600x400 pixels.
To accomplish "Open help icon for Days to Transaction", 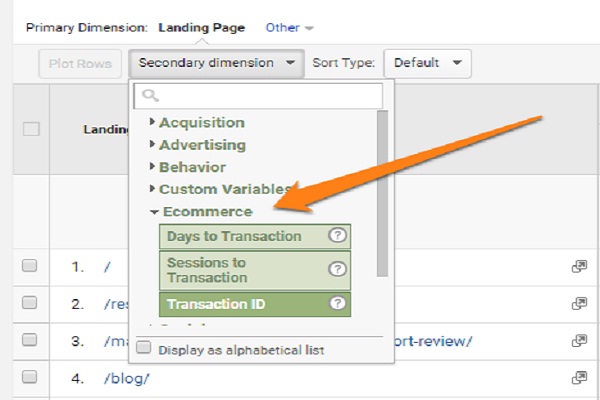I will (x=337, y=235).
